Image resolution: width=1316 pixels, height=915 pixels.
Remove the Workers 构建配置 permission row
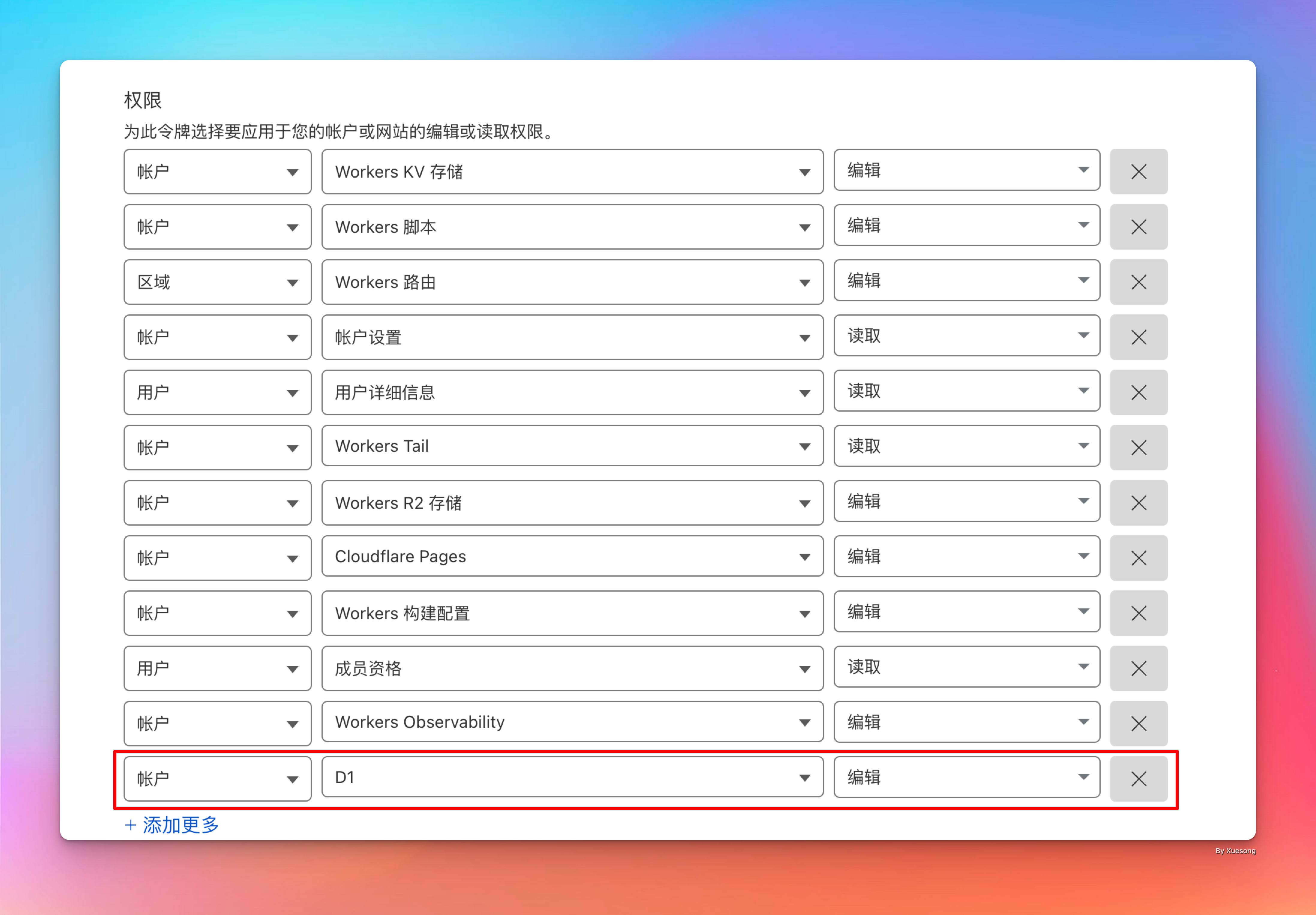(x=1138, y=613)
